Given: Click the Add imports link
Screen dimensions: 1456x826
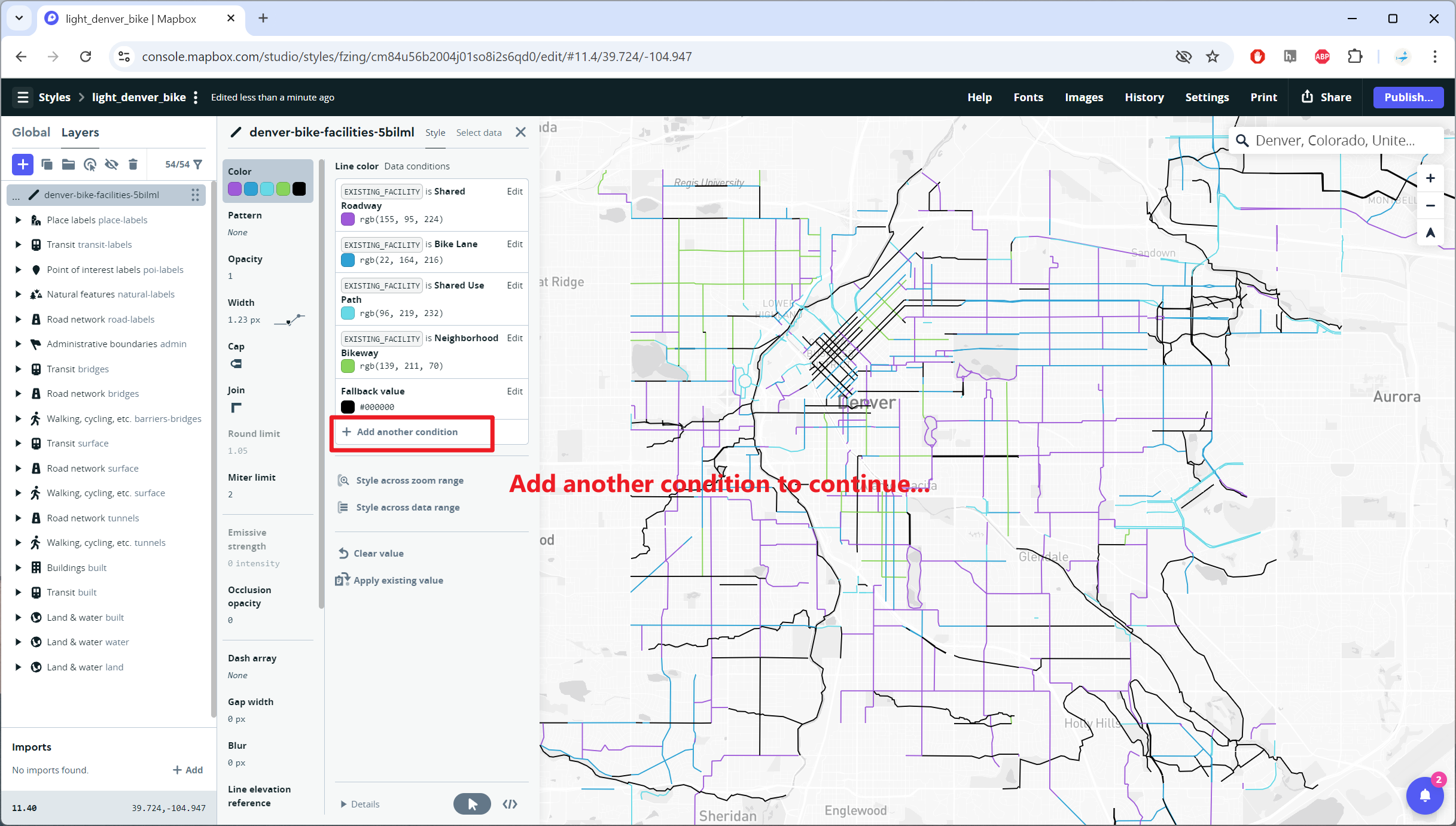Looking at the screenshot, I should click(188, 770).
